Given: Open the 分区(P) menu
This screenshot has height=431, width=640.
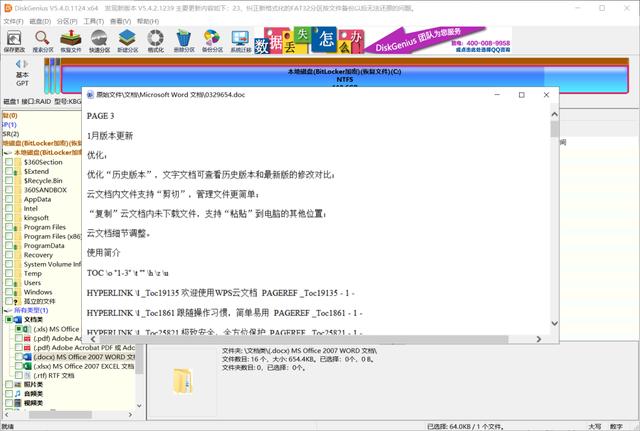Looking at the screenshot, I should pos(67,21).
